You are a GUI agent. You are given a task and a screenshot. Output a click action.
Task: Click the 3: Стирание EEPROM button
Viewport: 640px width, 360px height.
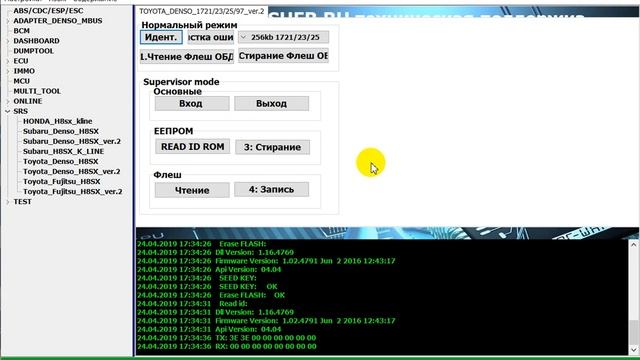[272, 147]
